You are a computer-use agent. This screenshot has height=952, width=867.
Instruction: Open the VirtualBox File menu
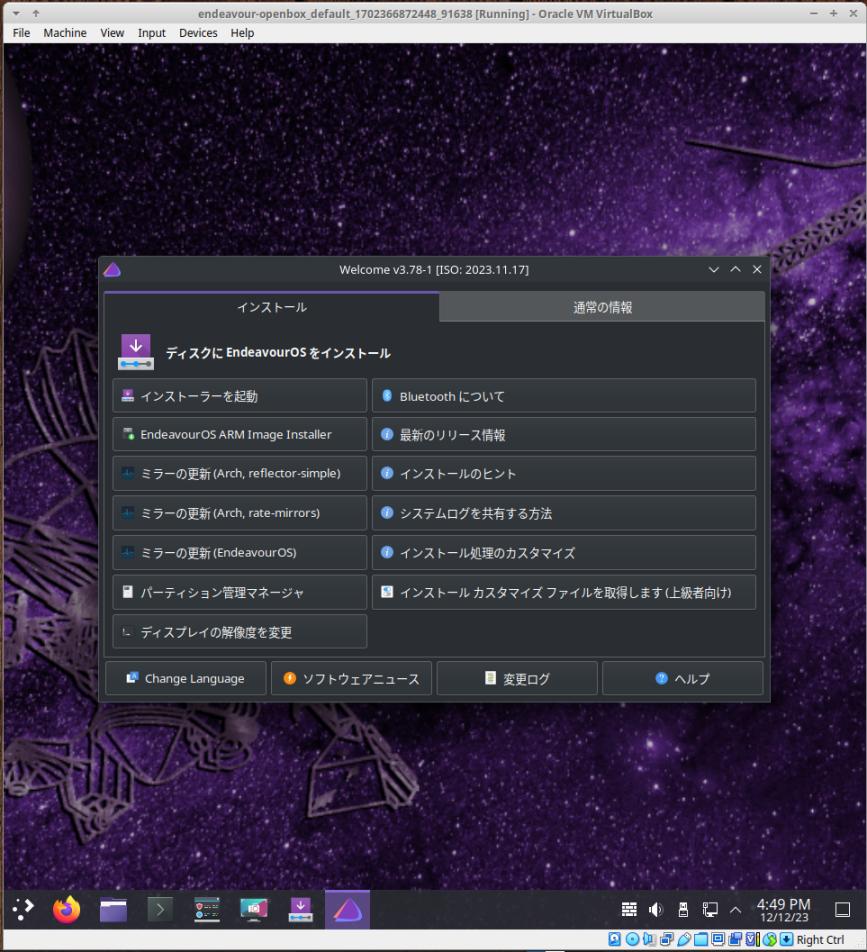coord(21,33)
